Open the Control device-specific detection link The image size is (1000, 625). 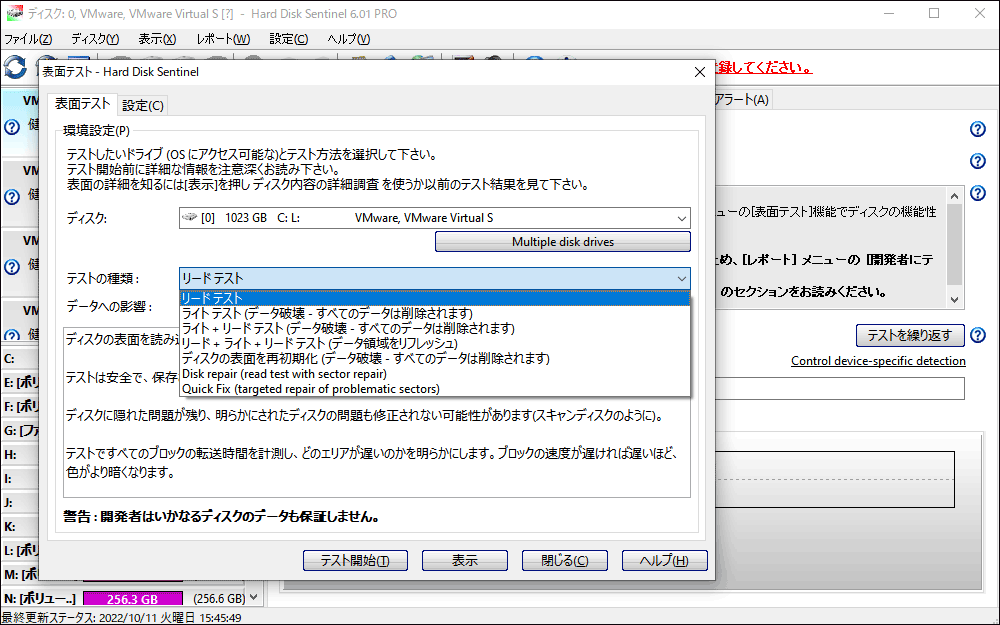(x=878, y=360)
